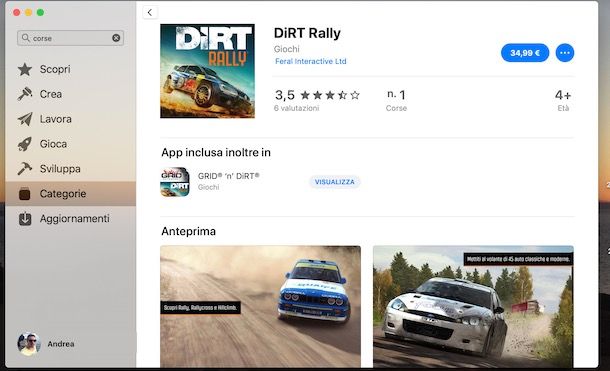
Task: Click the 4+ Età age rating
Action: pos(563,100)
